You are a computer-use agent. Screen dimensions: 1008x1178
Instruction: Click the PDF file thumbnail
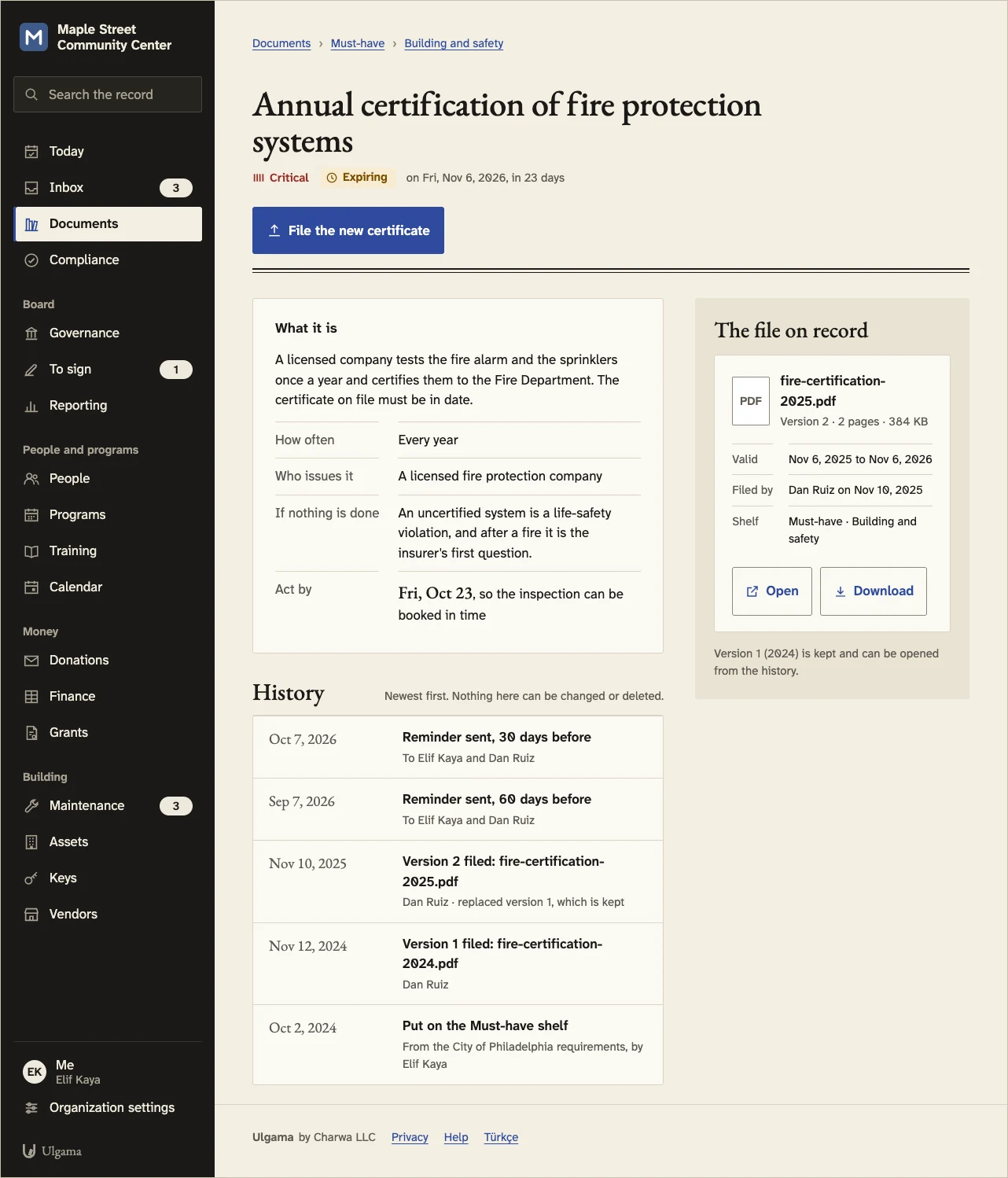751,401
